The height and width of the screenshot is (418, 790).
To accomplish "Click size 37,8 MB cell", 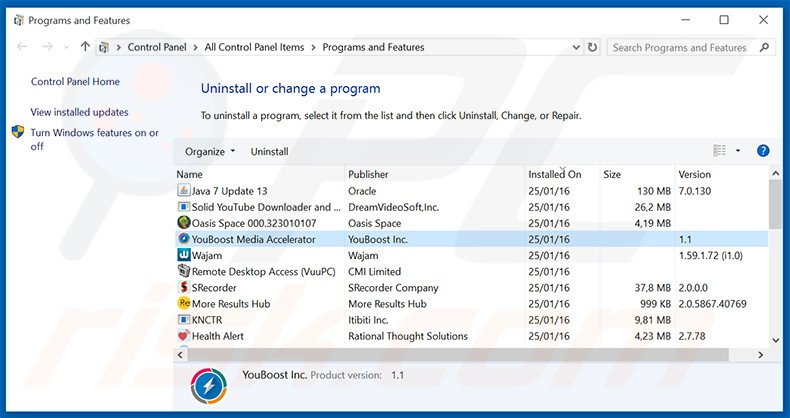I will (652, 288).
